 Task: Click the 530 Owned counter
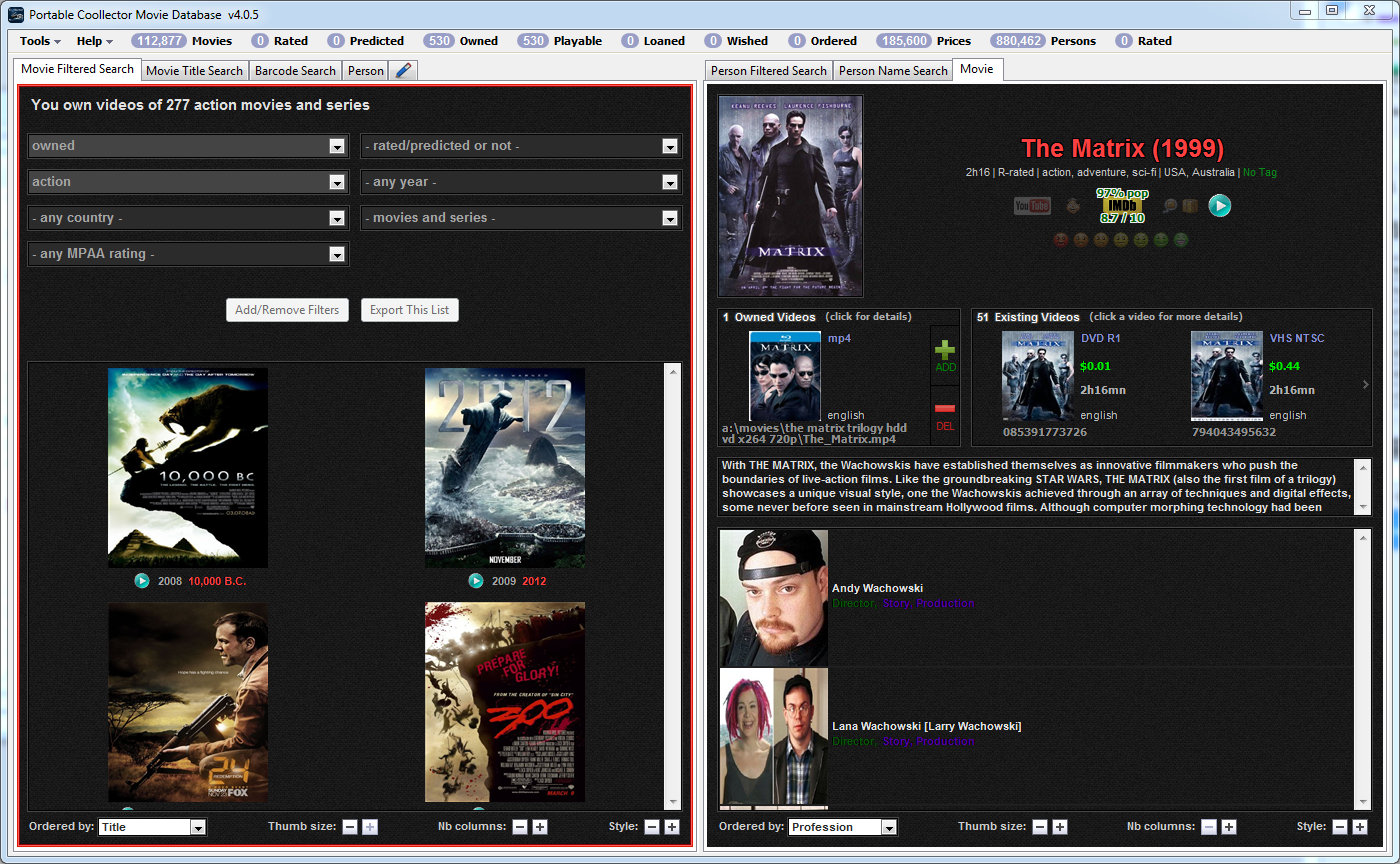pyautogui.click(x=461, y=41)
